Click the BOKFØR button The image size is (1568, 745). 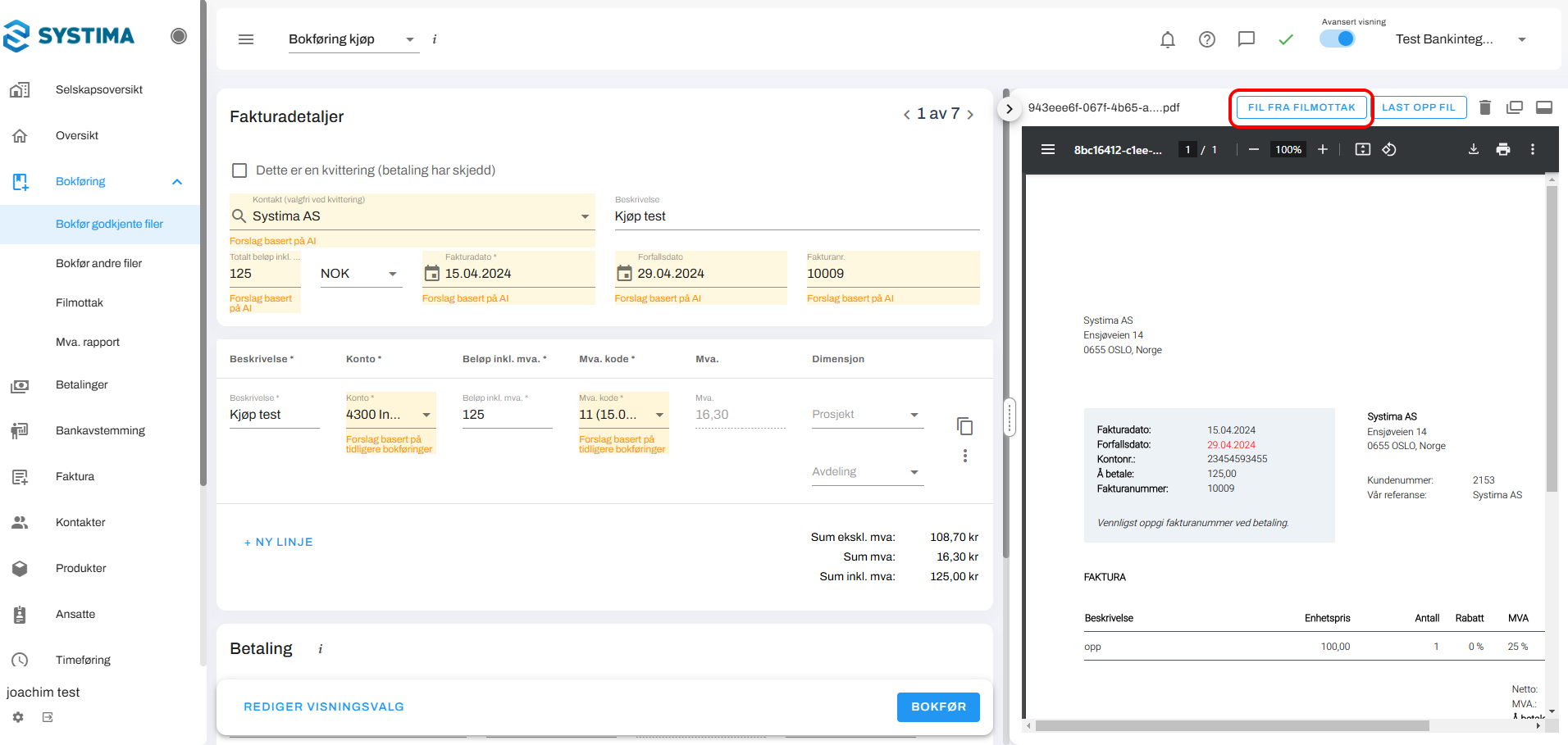point(938,707)
